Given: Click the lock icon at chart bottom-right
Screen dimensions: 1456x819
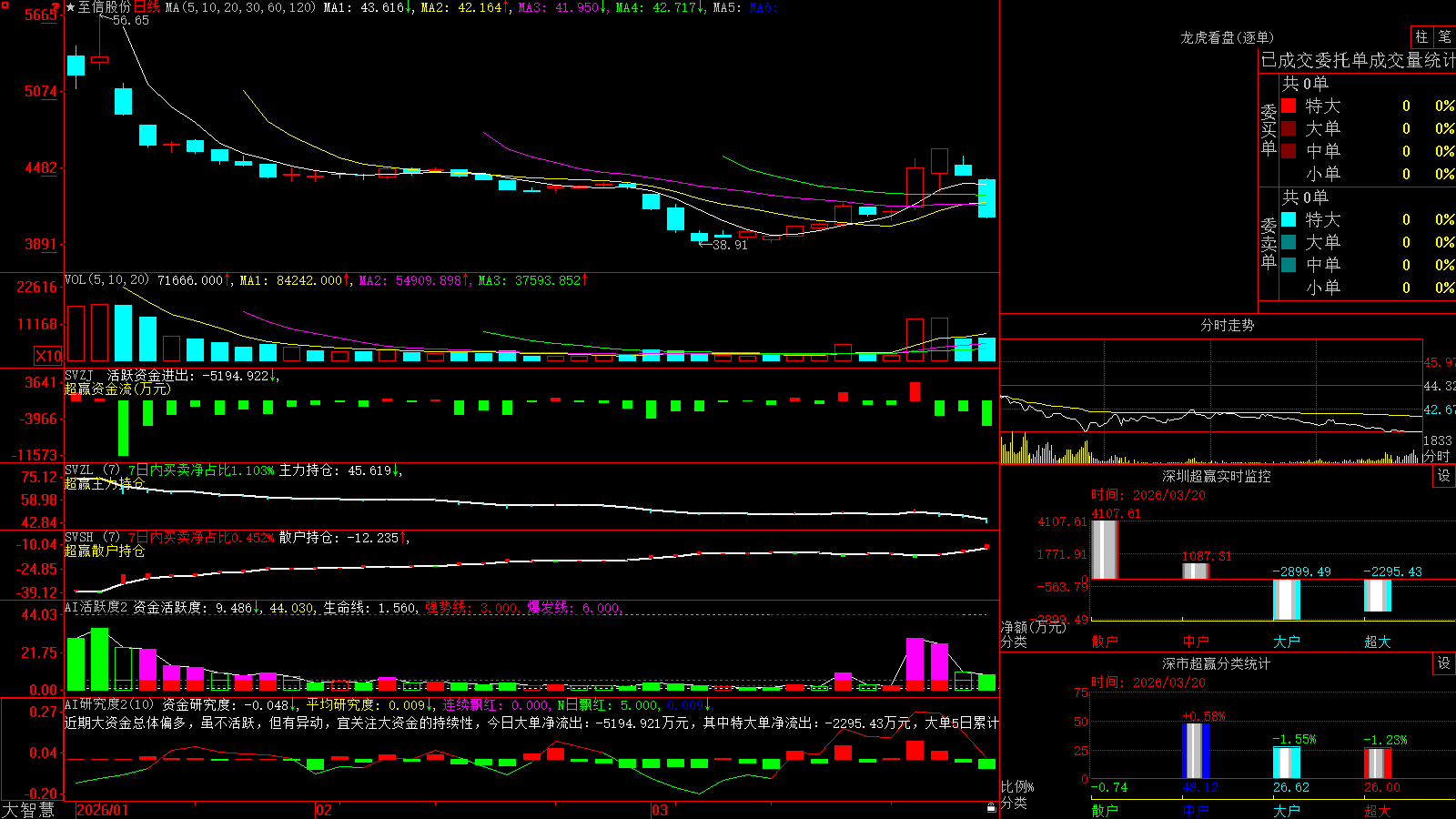Looking at the screenshot, I should click(x=991, y=807).
